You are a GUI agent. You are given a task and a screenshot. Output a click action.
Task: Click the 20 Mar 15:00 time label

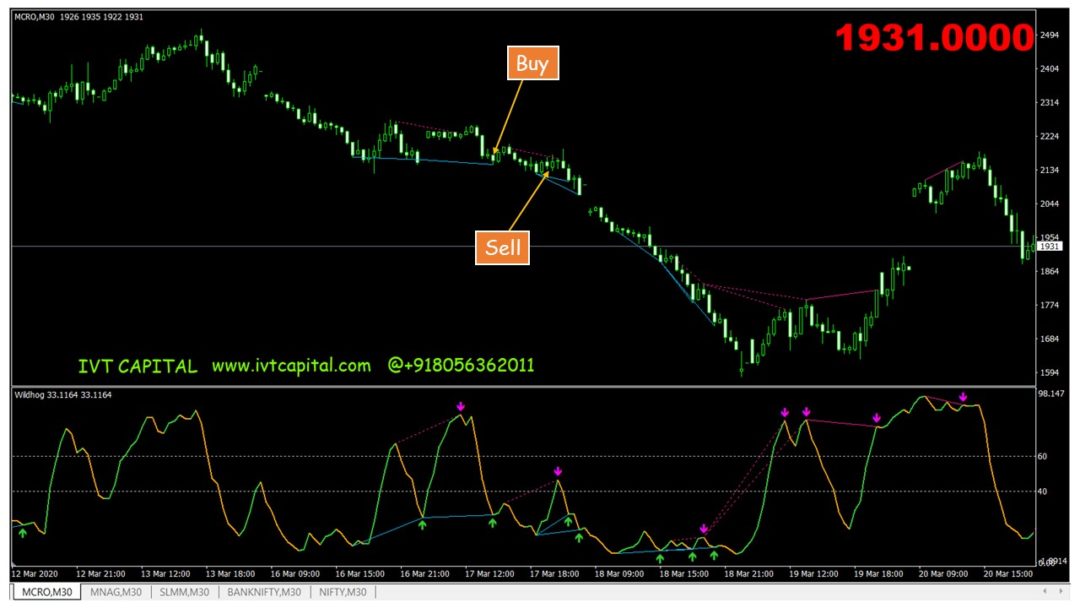(x=1008, y=574)
